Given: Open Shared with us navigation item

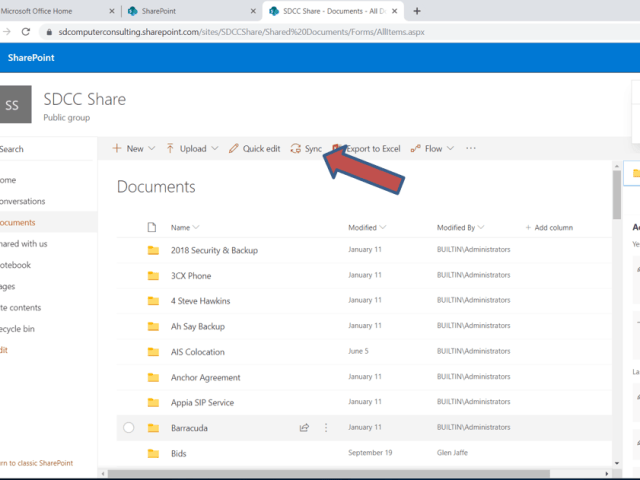Looking at the screenshot, I should tap(24, 244).
